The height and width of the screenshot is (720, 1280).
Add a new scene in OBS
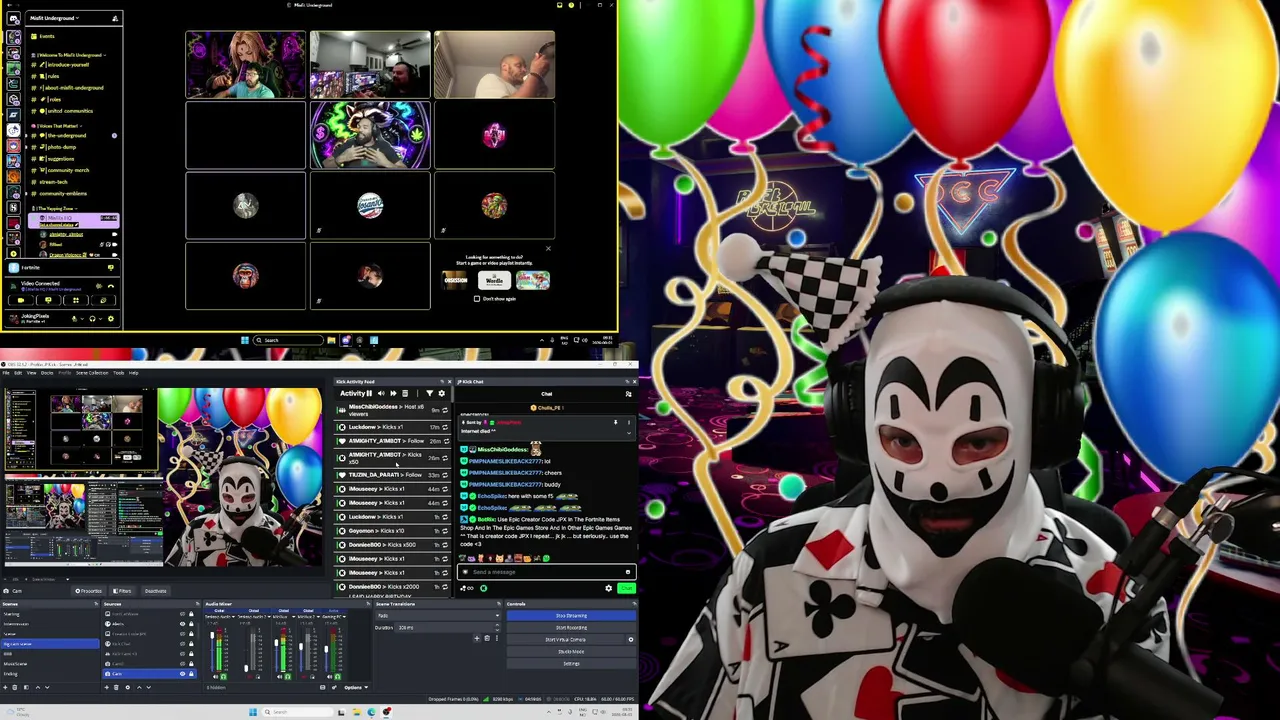(5, 687)
